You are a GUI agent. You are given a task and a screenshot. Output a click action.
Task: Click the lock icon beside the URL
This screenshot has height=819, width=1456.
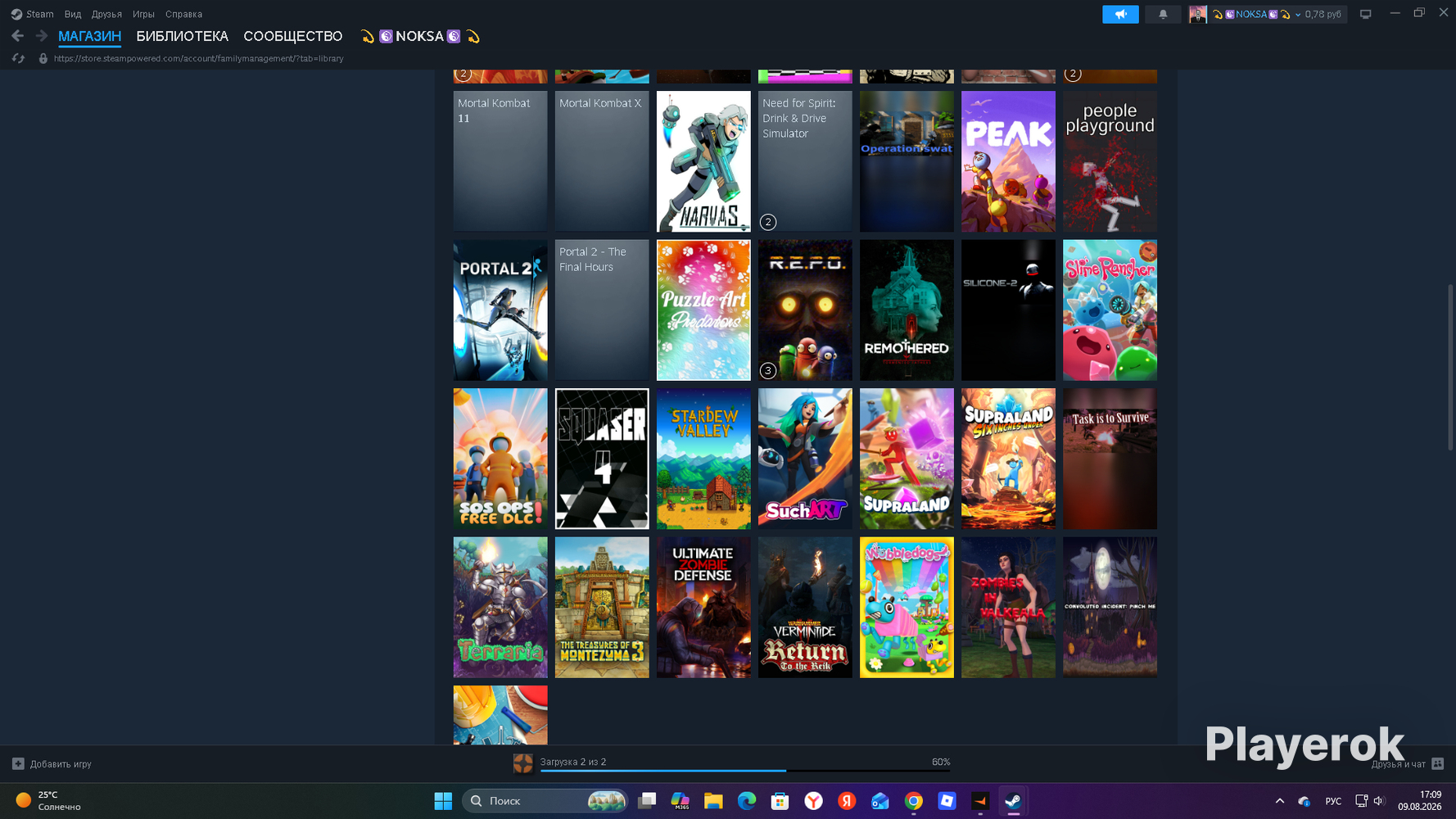pyautogui.click(x=43, y=58)
